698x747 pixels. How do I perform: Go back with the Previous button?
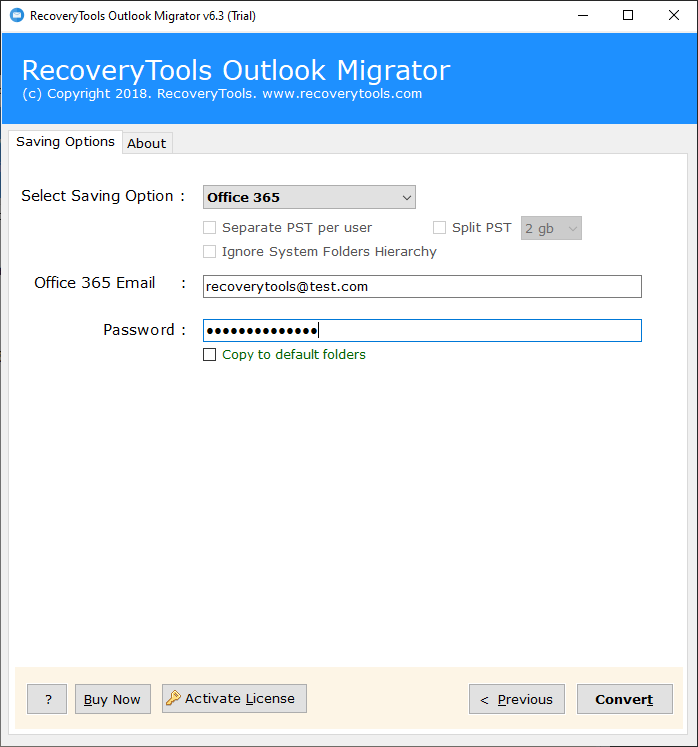pos(516,699)
